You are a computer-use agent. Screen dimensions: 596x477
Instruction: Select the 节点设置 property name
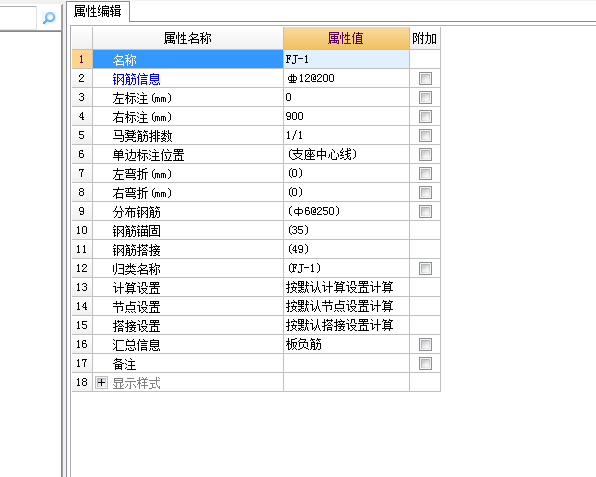[136, 307]
